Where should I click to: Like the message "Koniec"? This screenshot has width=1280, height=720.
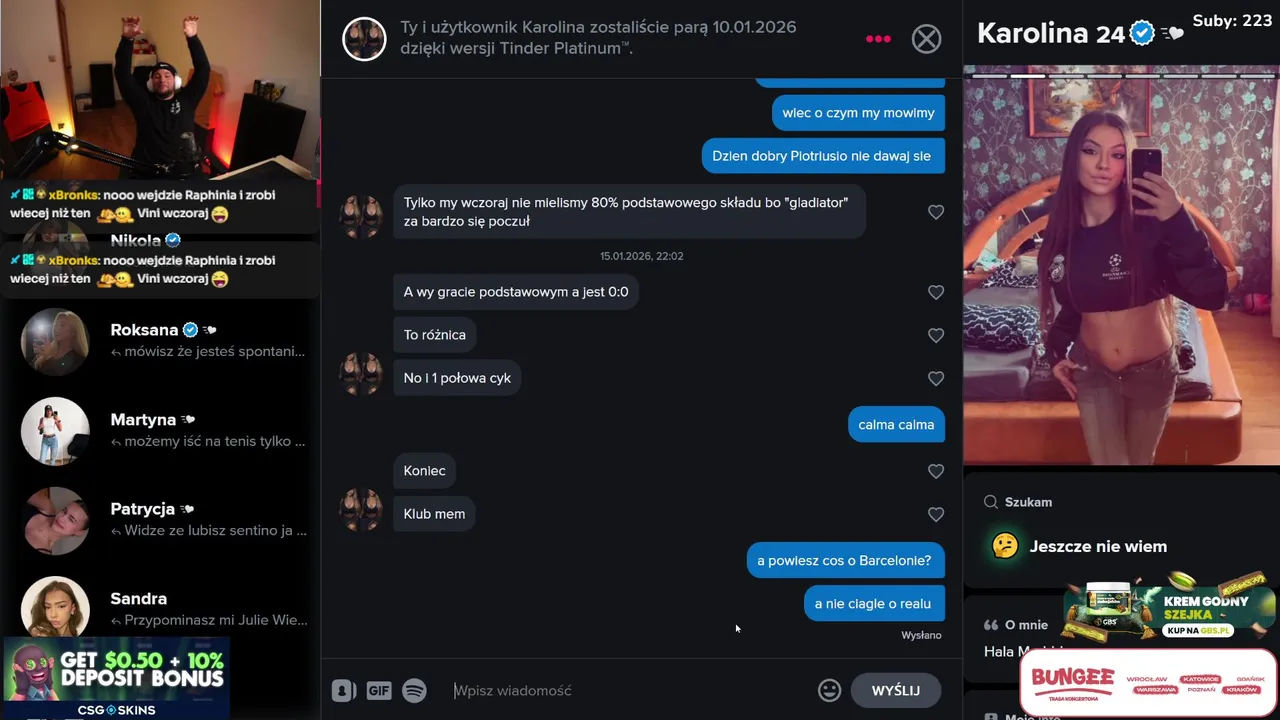[x=936, y=471]
